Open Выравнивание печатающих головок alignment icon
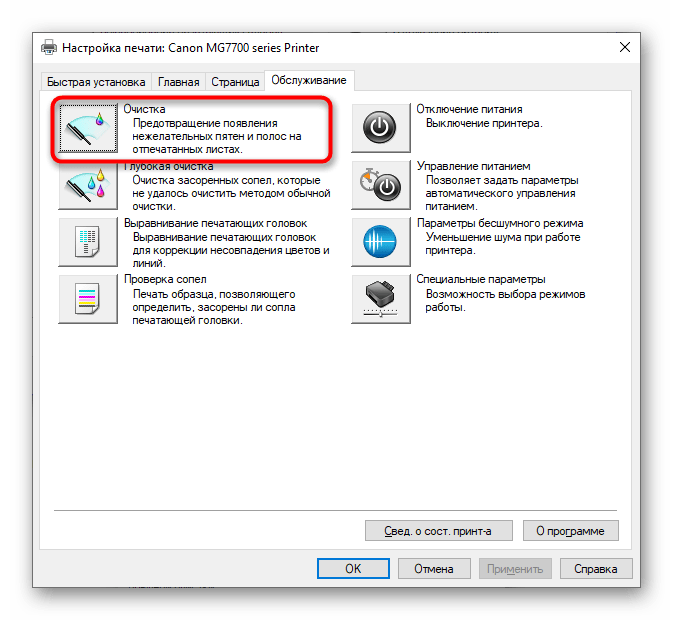Screen dimensions: 673x620 [88, 242]
